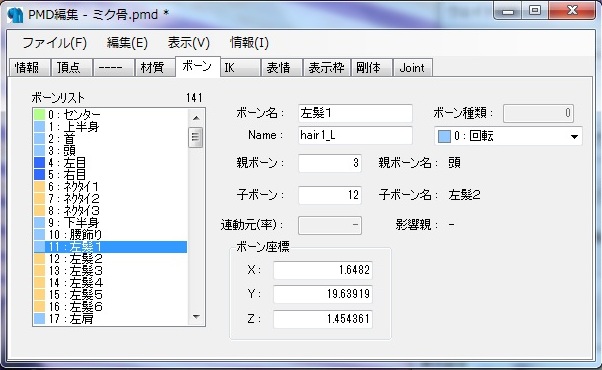This screenshot has width=602, height=370.
Task: Select the ボーン tab
Action: (197, 66)
